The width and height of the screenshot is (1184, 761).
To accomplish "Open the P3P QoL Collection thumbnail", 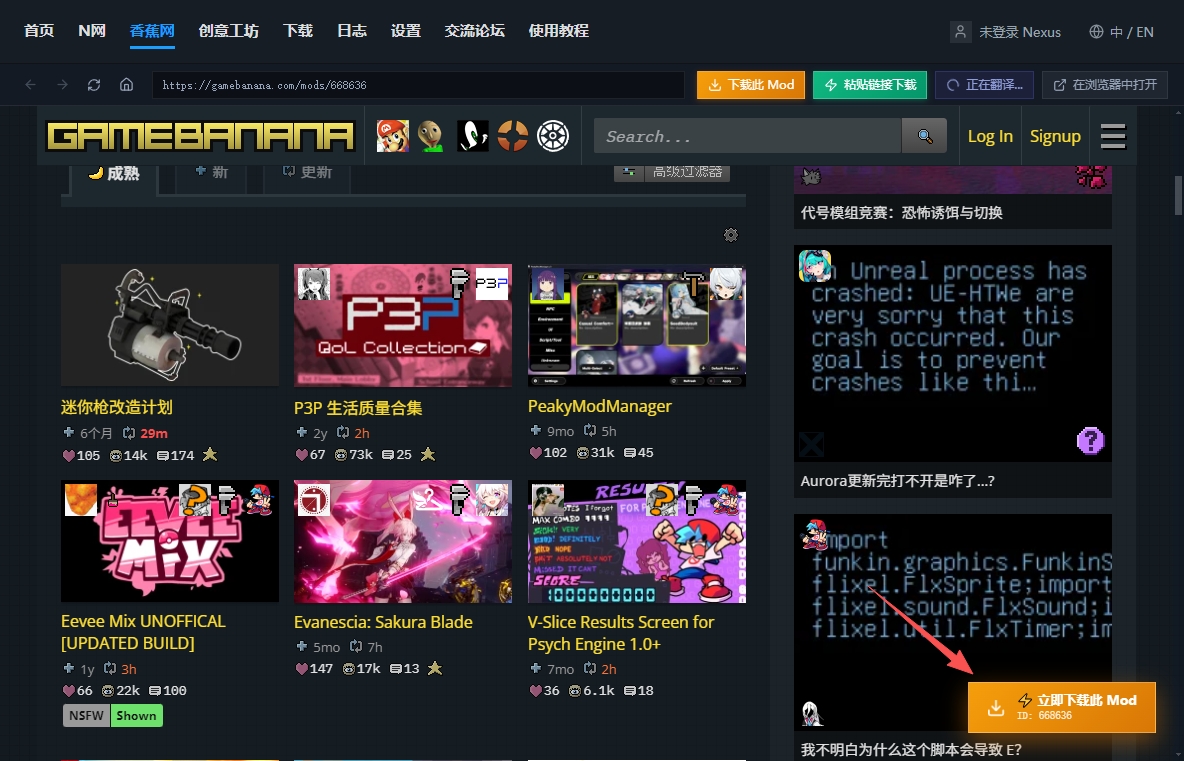I will pyautogui.click(x=402, y=325).
